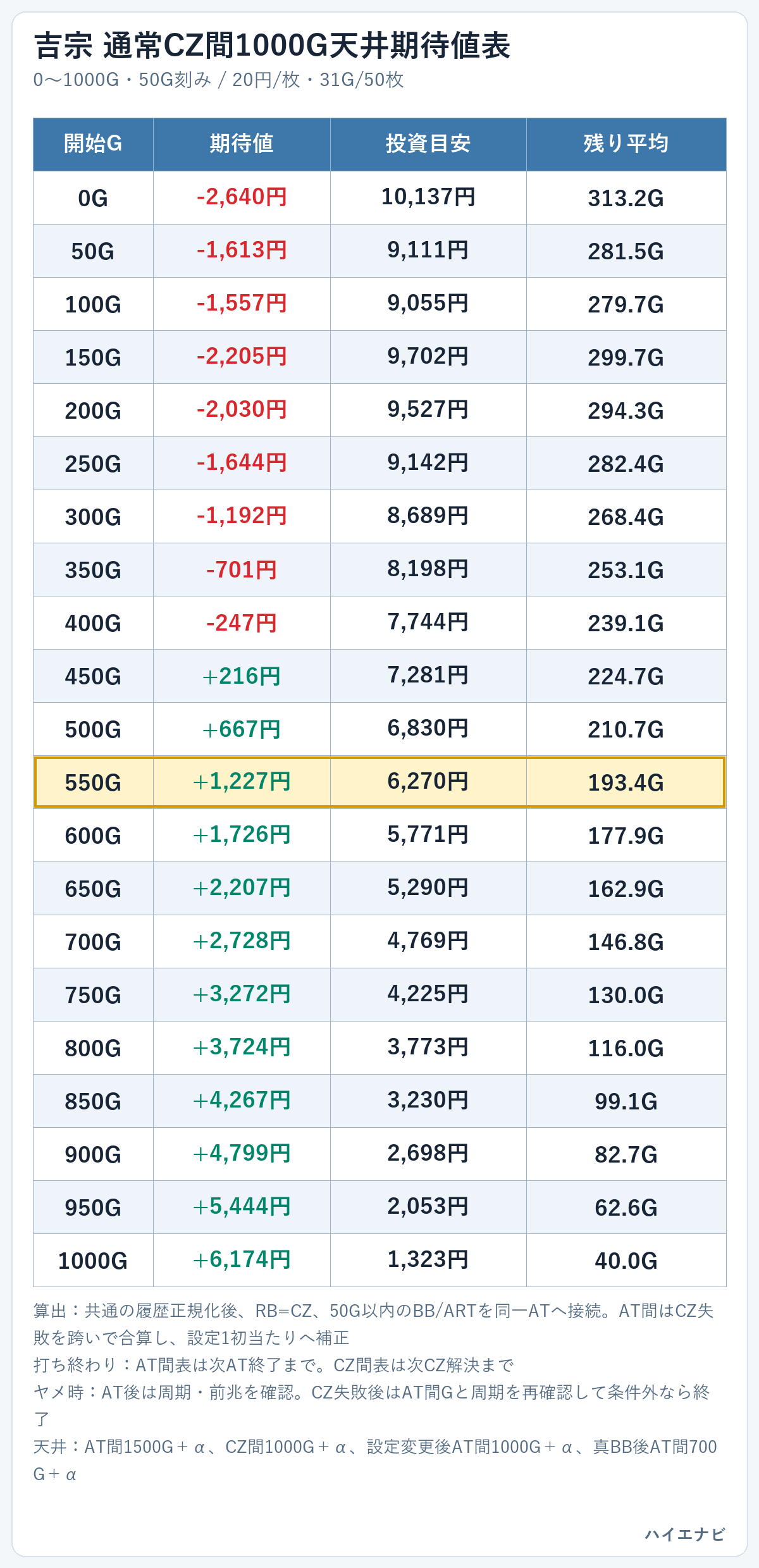Viewport: 759px width, 1568px height.
Task: Click the highlighted 193.4G cell
Action: tap(626, 782)
